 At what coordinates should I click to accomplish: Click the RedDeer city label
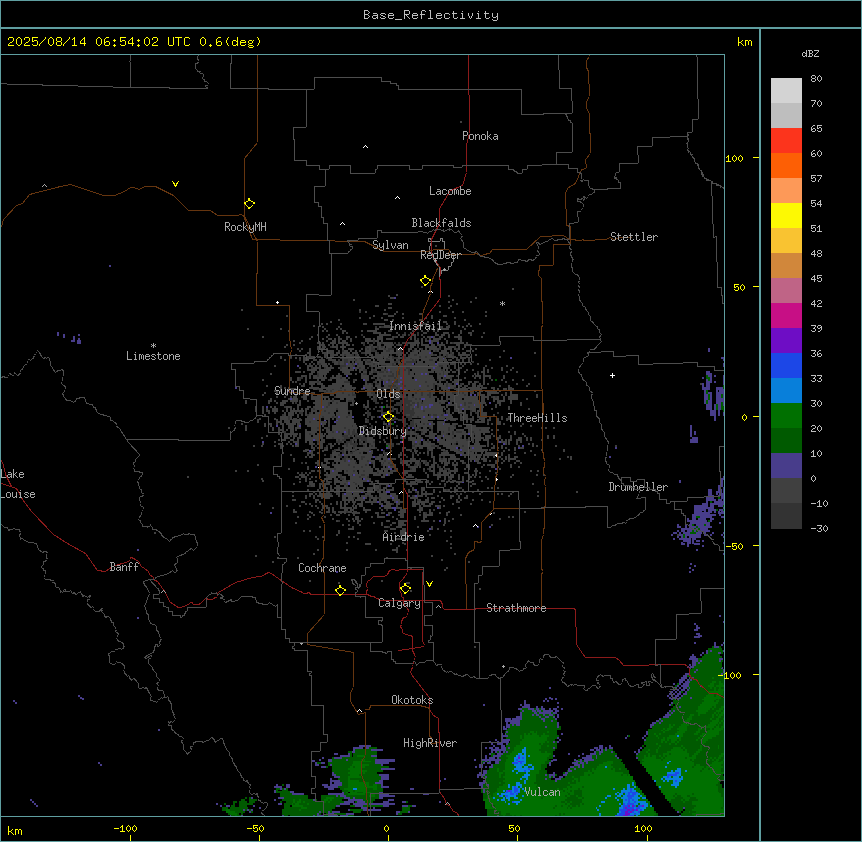440,255
